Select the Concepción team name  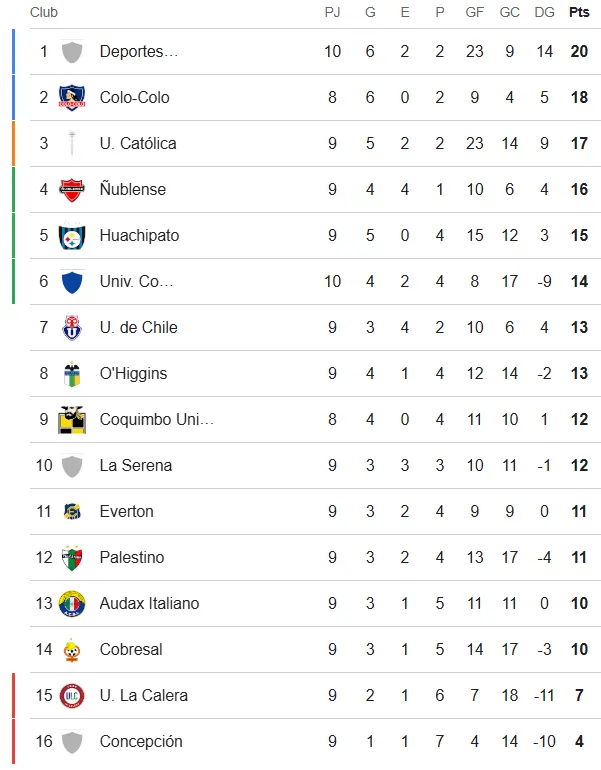pyautogui.click(x=141, y=742)
